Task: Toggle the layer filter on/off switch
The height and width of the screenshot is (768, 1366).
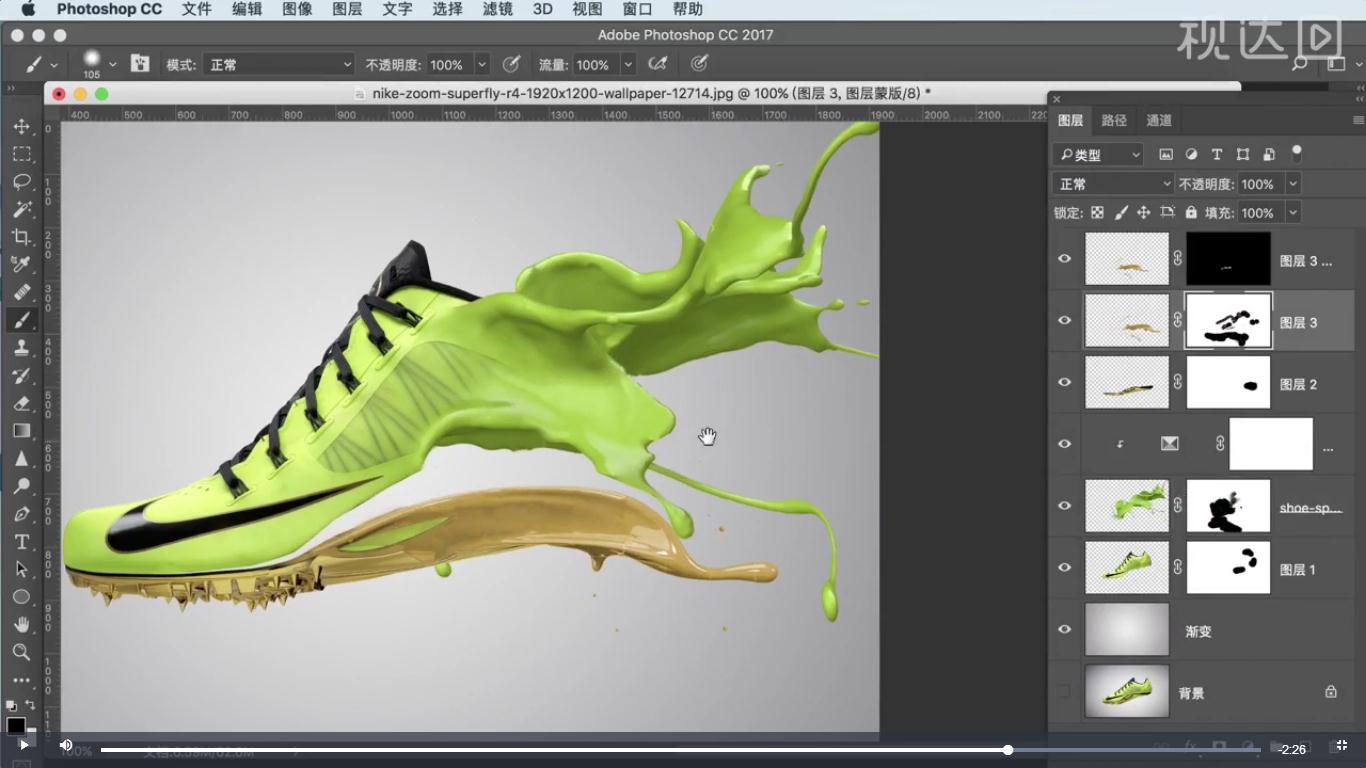Action: tap(1297, 154)
